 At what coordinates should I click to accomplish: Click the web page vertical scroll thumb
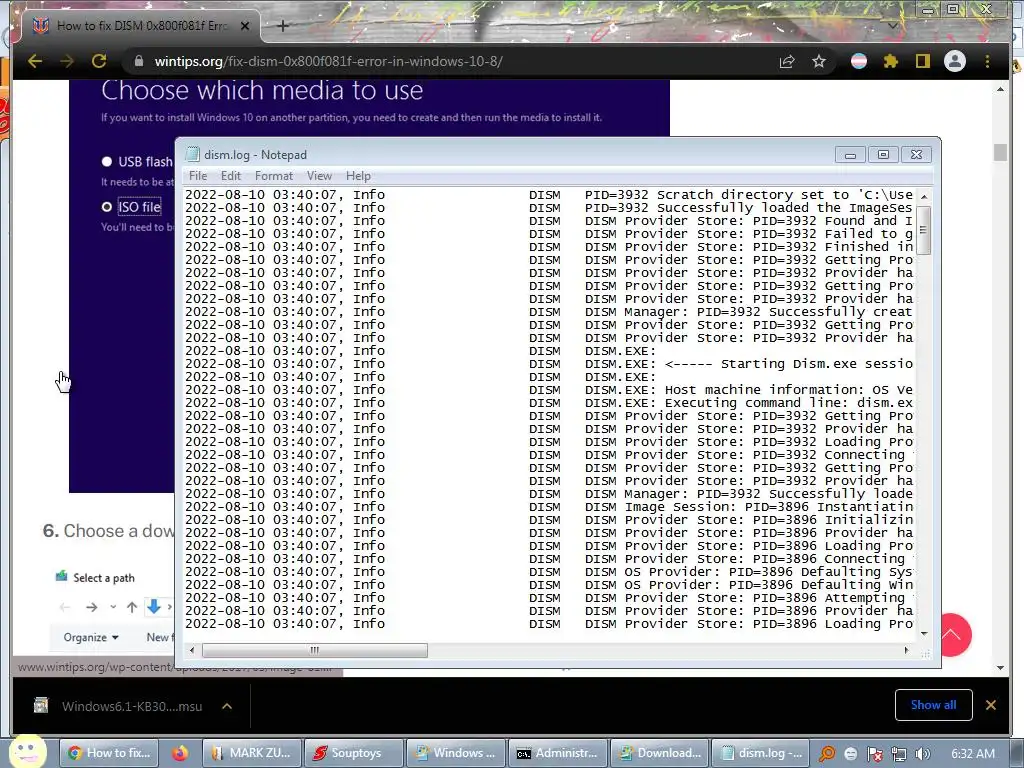click(x=1000, y=152)
